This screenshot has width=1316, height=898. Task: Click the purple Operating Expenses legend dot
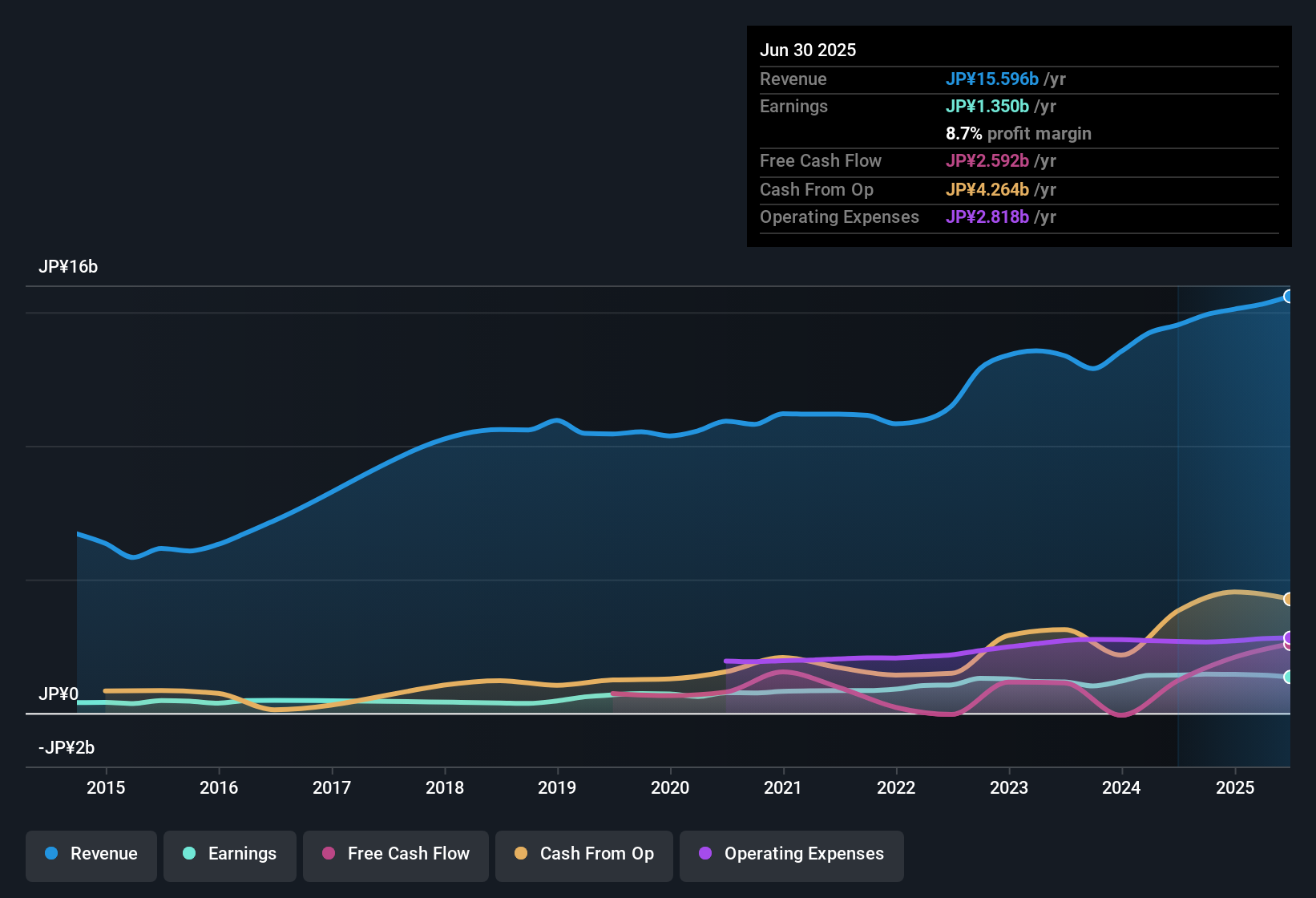click(x=705, y=854)
